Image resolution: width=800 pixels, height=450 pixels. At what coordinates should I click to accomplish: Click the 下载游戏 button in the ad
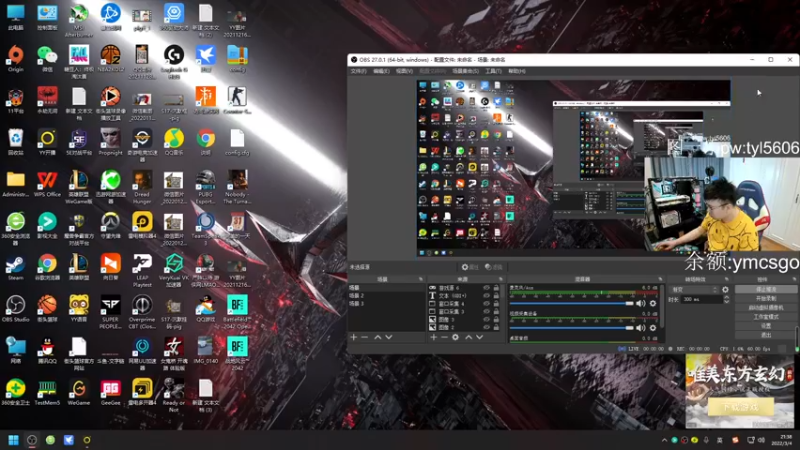[x=741, y=407]
